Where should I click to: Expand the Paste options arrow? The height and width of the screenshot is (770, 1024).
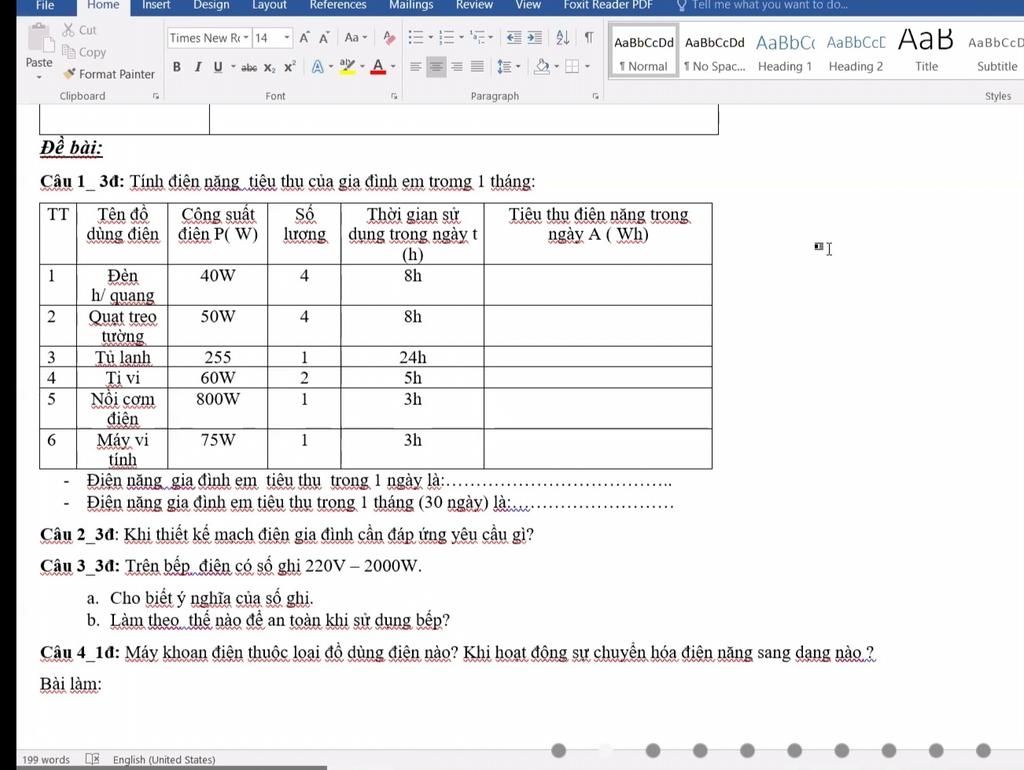(x=39, y=77)
